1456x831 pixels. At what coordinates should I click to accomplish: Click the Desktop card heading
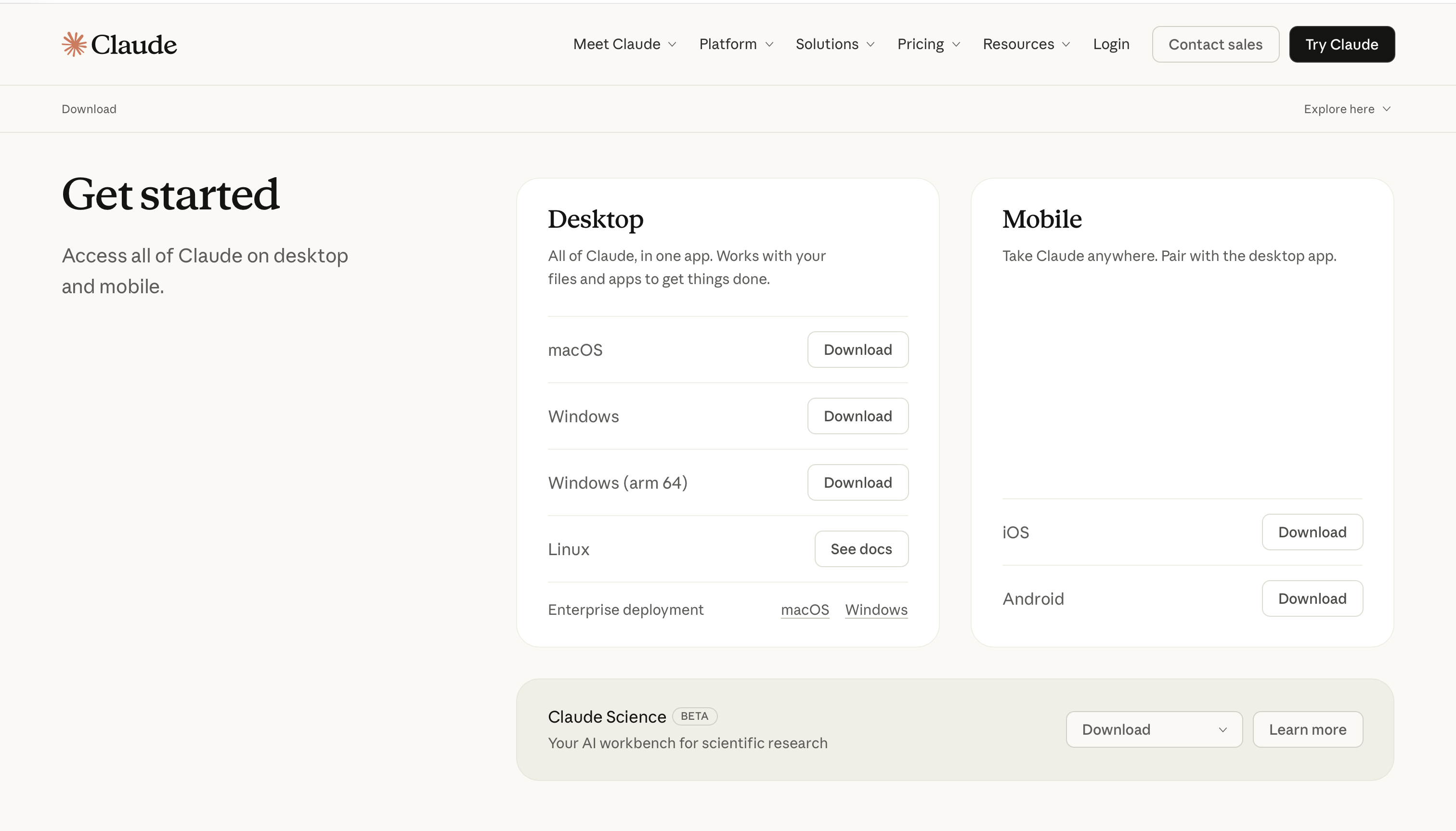click(x=595, y=219)
